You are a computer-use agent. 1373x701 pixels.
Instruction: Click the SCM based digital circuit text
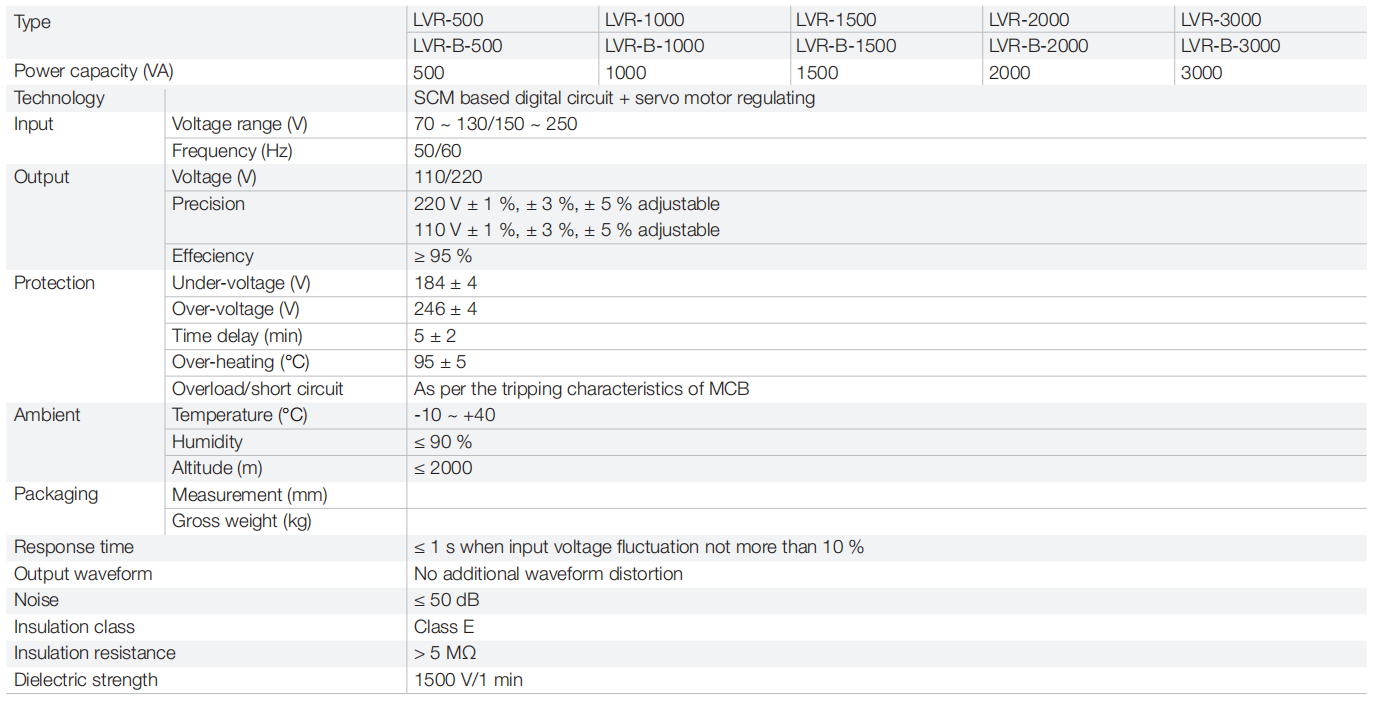[614, 98]
